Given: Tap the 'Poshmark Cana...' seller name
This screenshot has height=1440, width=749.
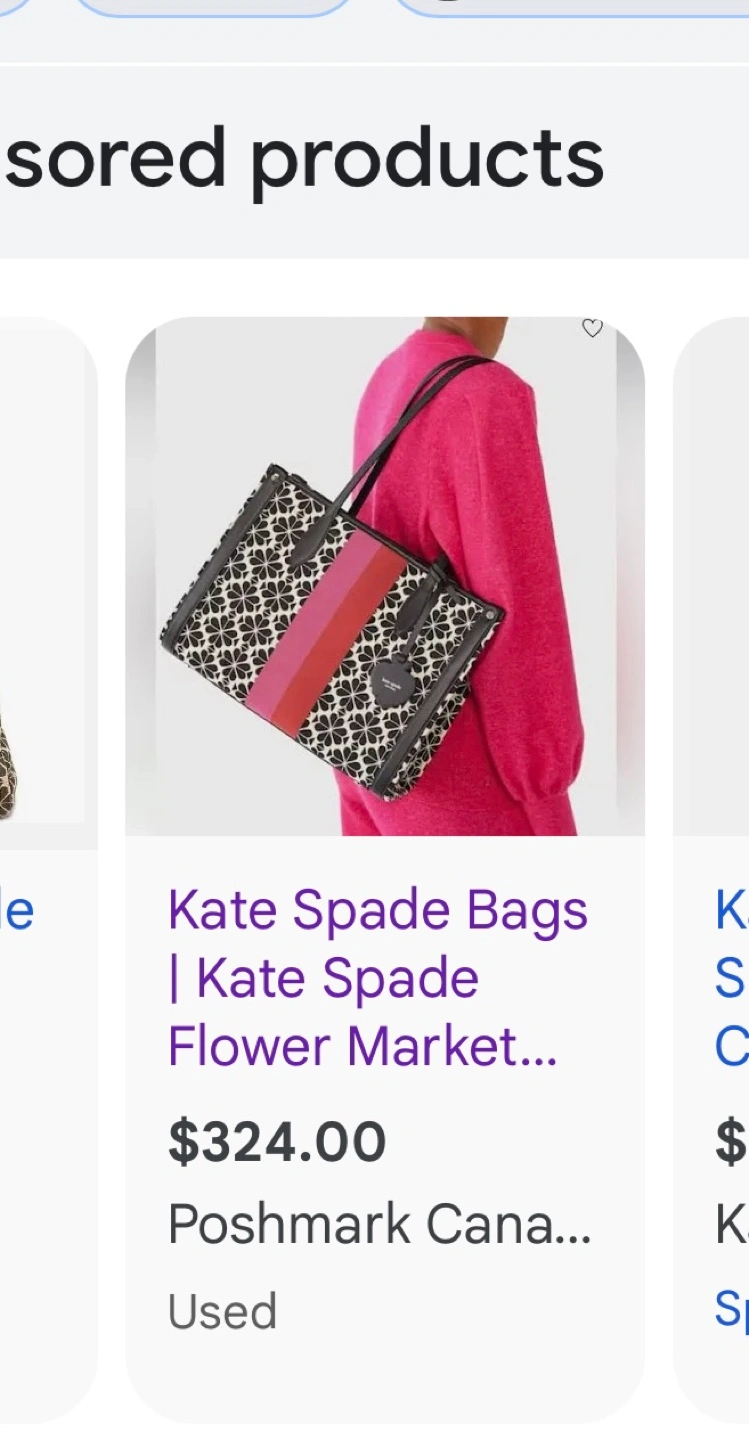Looking at the screenshot, I should point(379,1224).
